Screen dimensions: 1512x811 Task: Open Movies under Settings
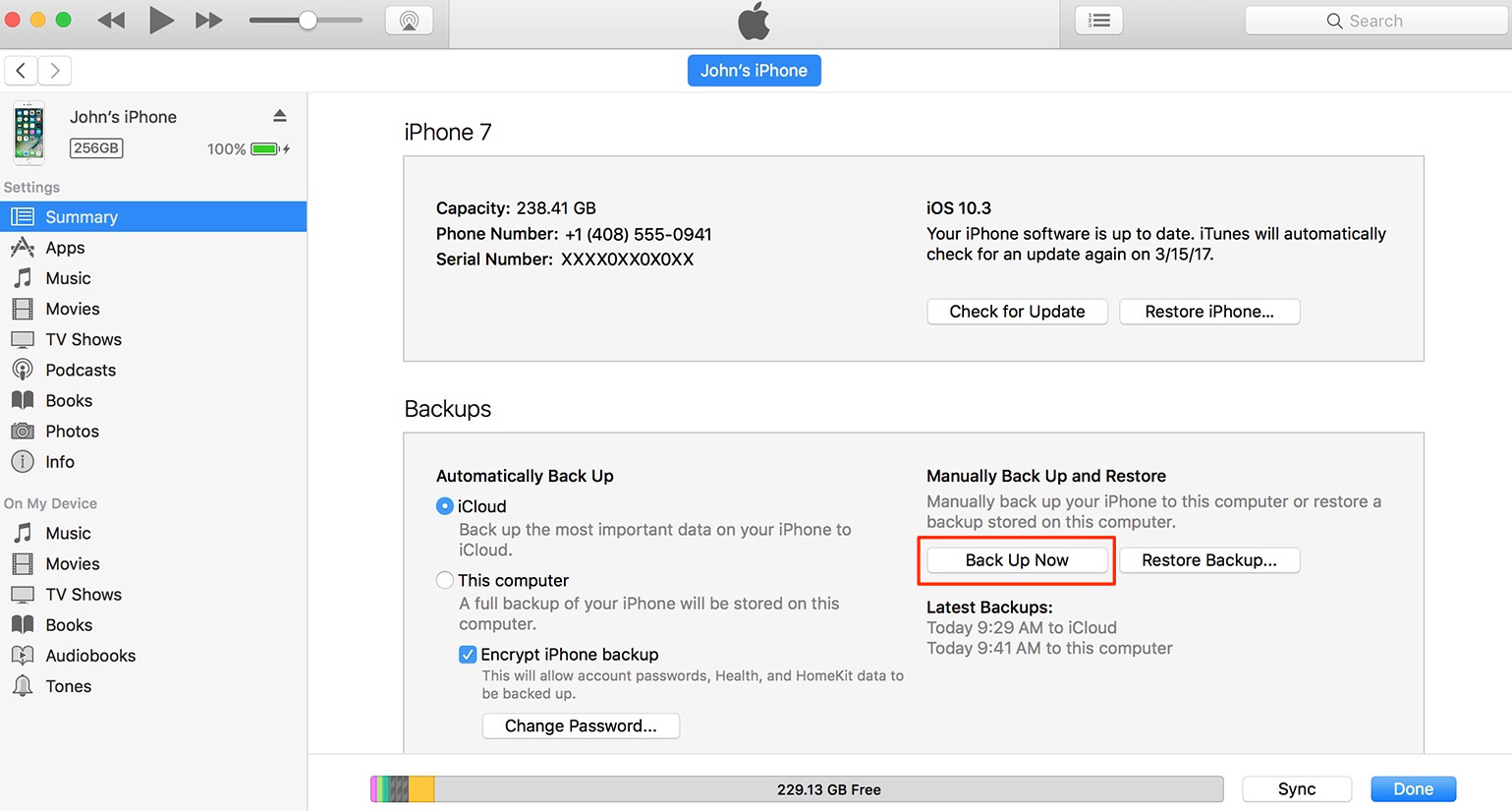point(153,309)
